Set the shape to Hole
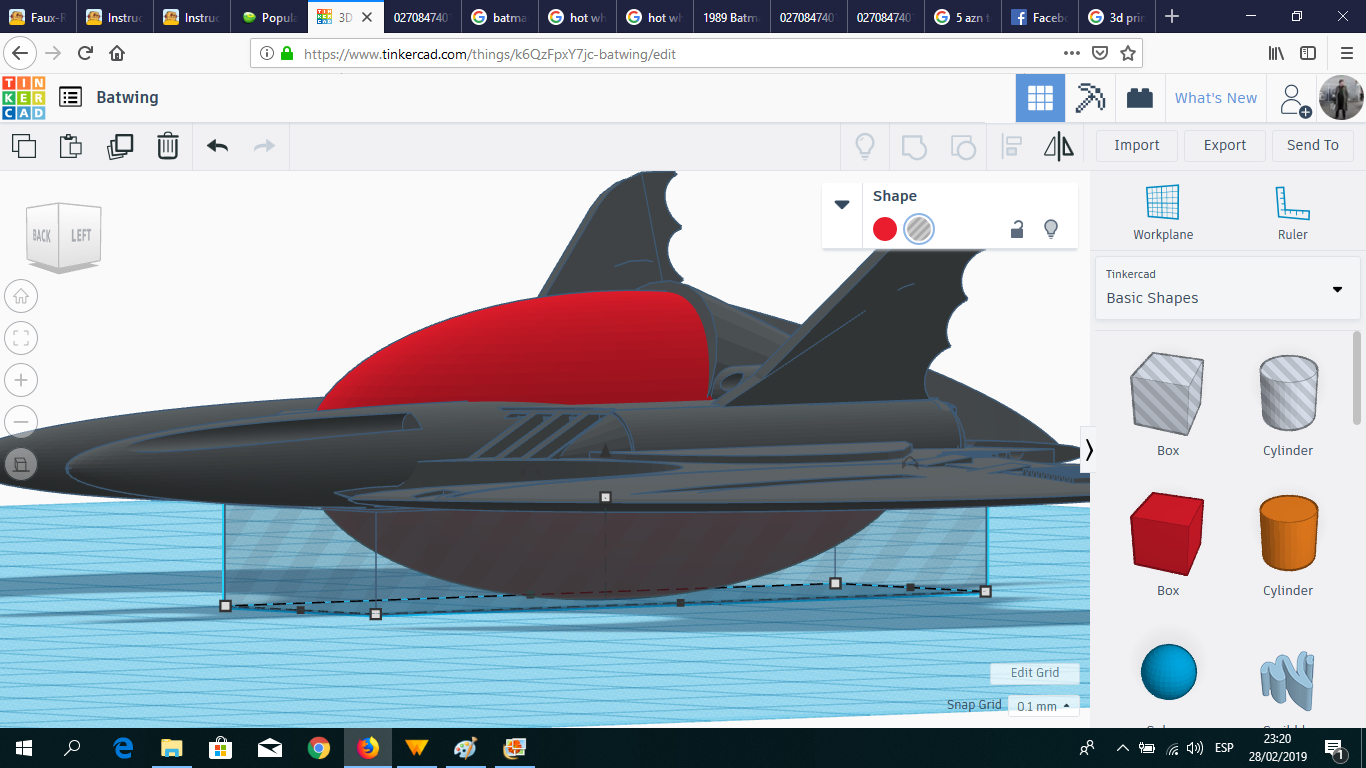1366x768 pixels. click(919, 229)
